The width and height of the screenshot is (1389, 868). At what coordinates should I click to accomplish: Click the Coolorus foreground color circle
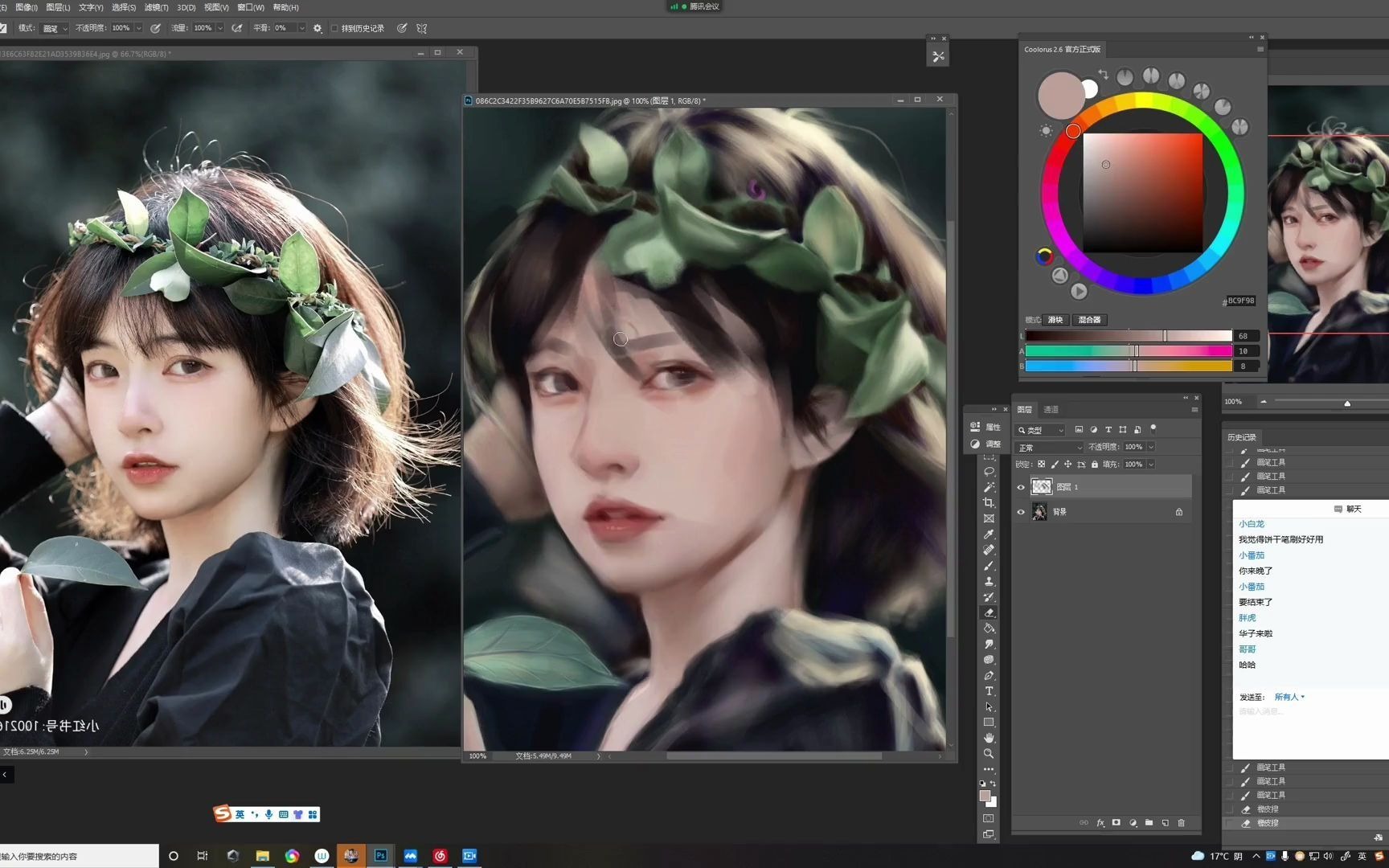1061,96
